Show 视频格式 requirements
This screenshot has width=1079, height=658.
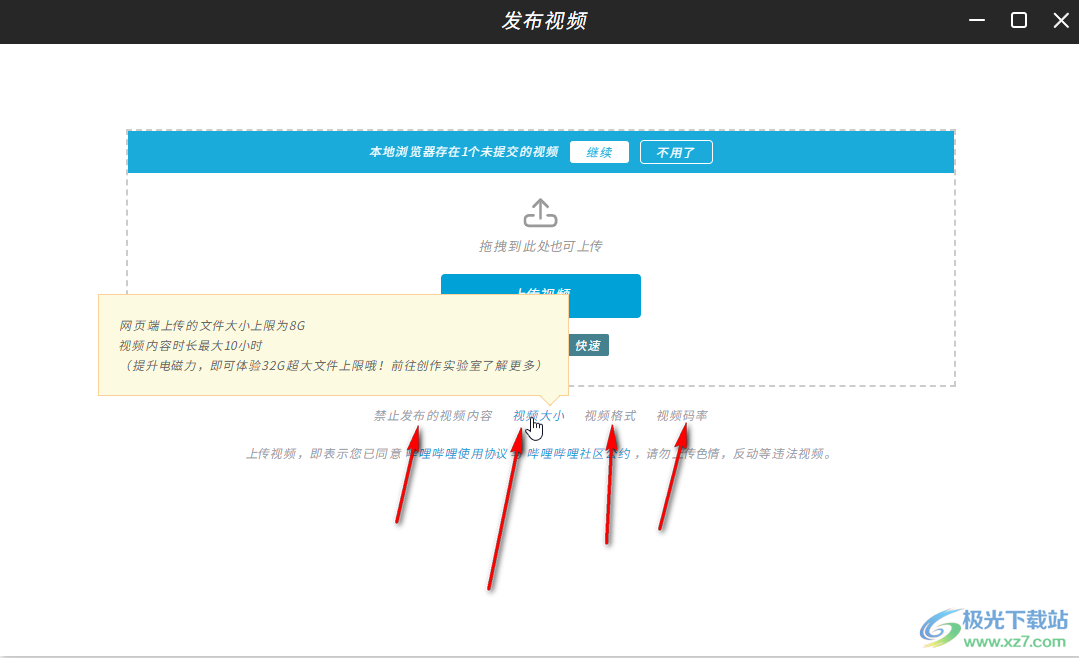(610, 416)
